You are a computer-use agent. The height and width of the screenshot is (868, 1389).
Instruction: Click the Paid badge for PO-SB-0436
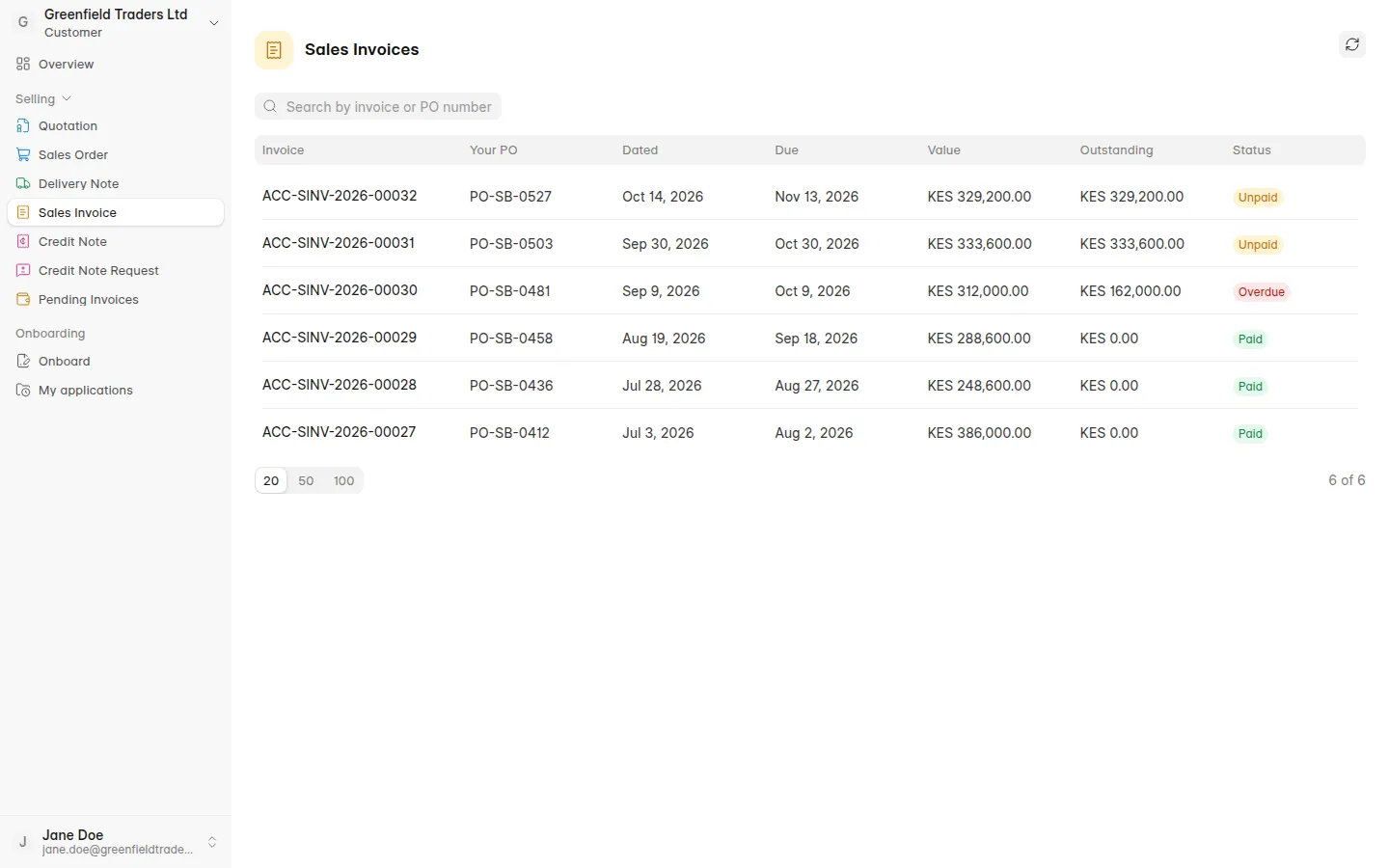point(1250,387)
